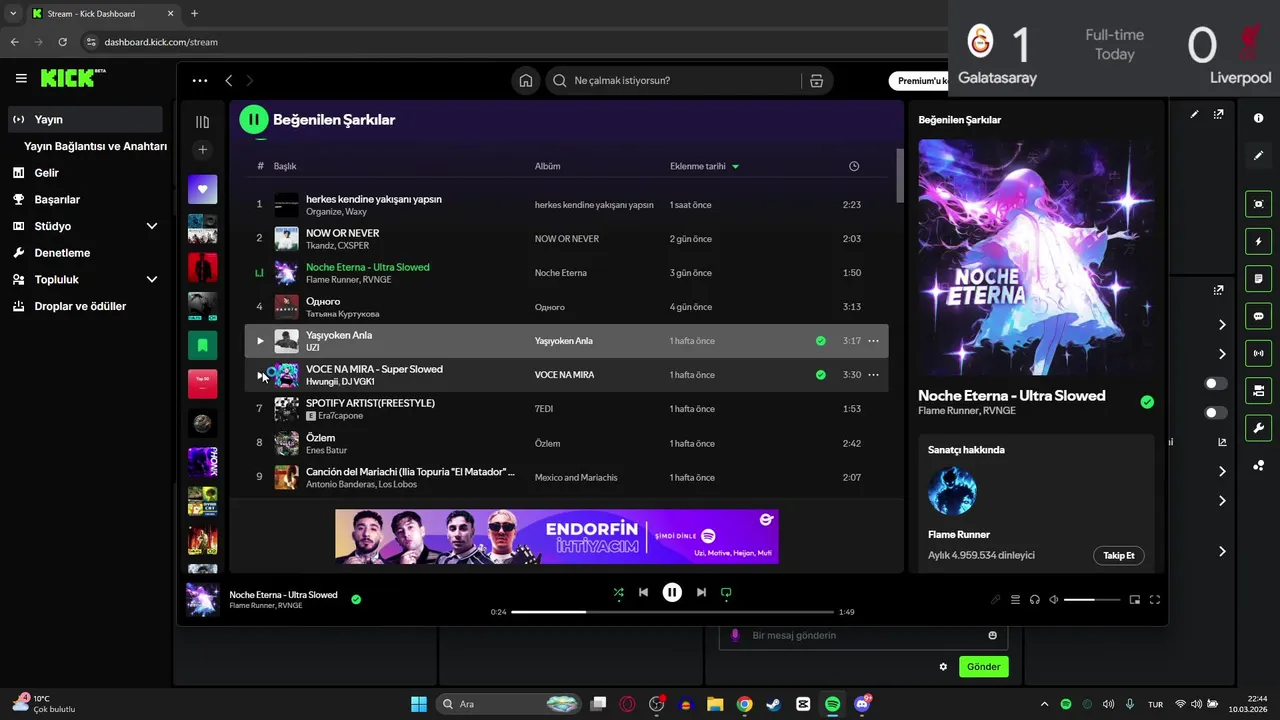Open the Kick hamburger menu
Viewport: 1280px width, 720px height.
pyautogui.click(x=21, y=78)
